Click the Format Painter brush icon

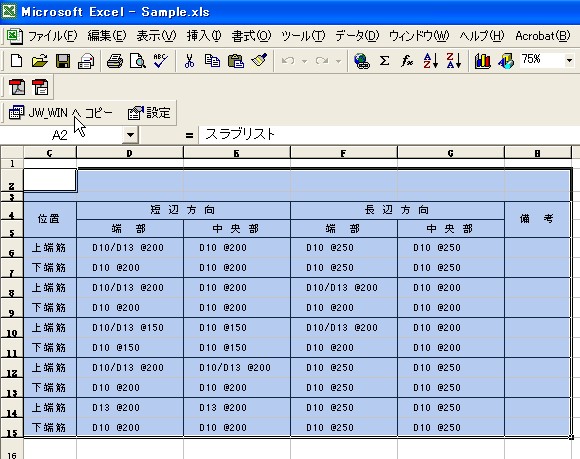click(x=259, y=61)
